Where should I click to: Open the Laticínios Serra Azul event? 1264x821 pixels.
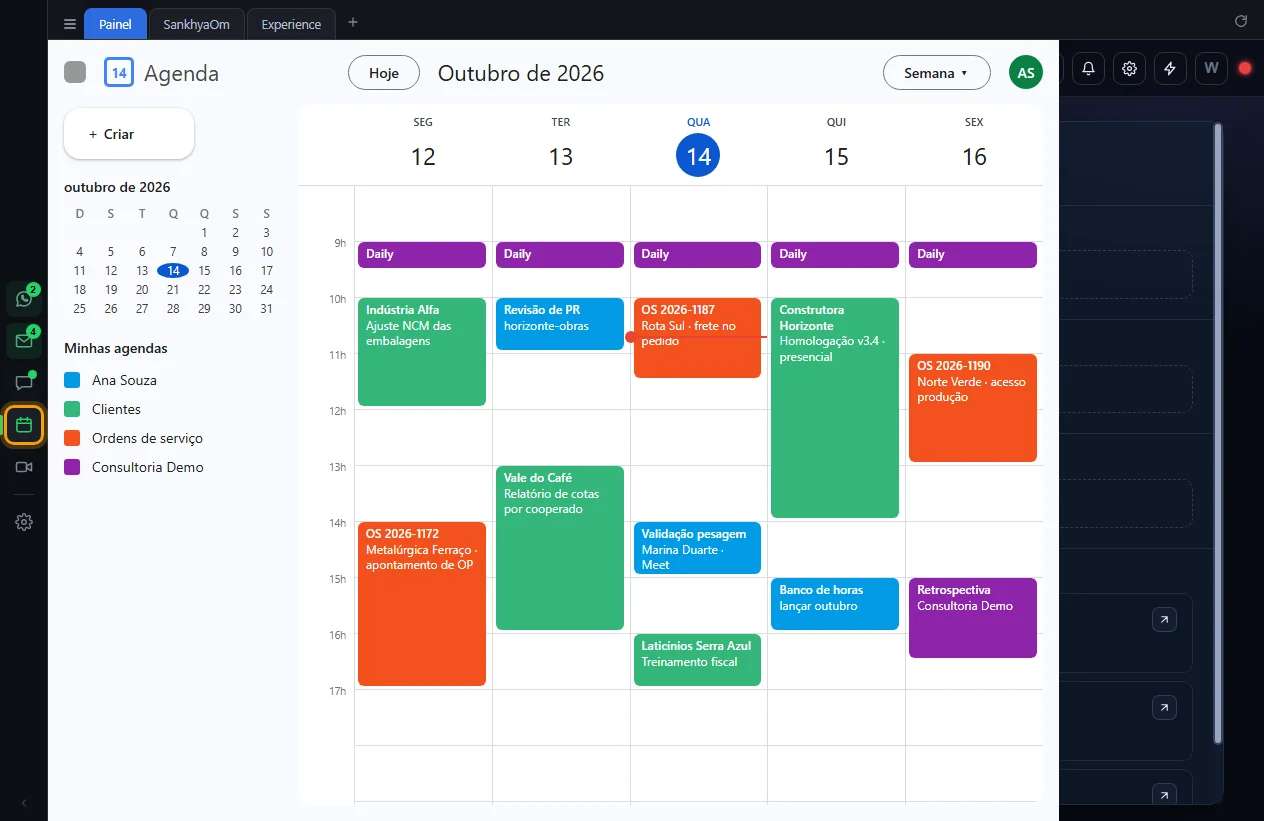click(x=697, y=660)
